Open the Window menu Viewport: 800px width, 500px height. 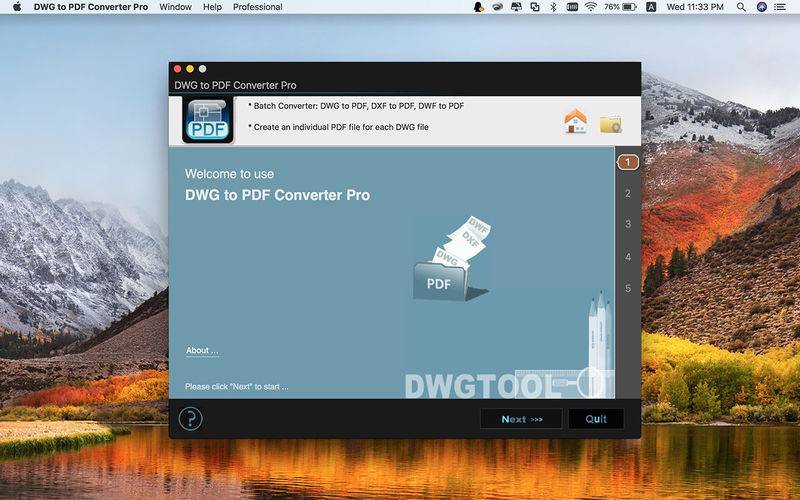(176, 7)
